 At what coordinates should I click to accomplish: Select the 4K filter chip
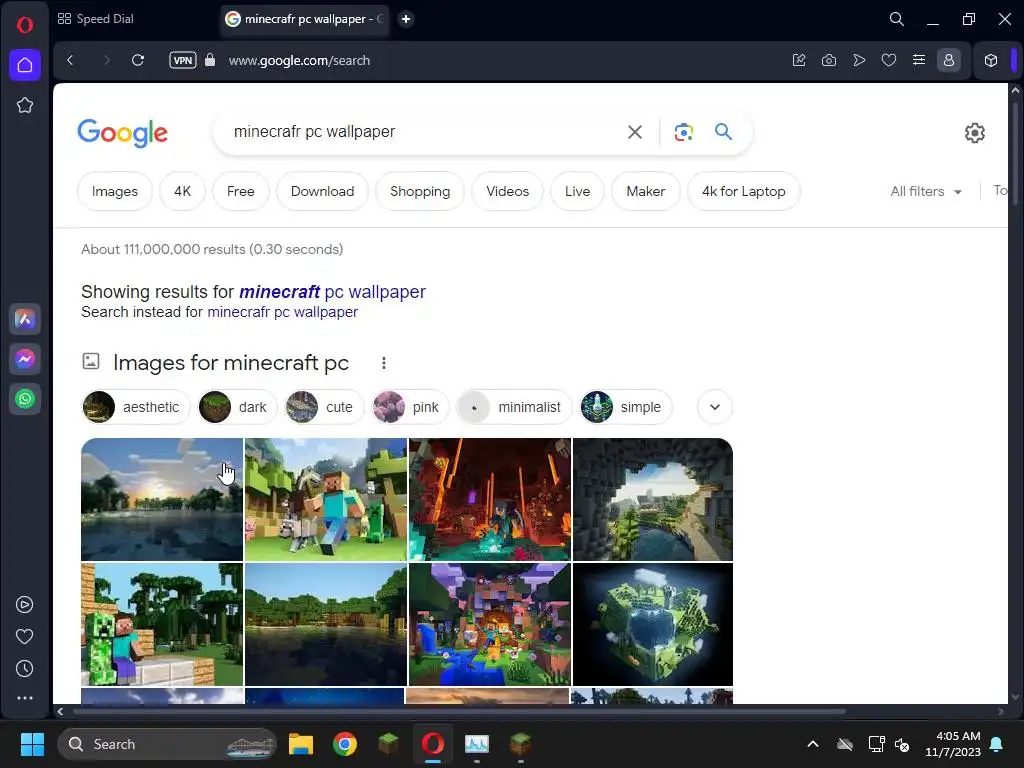[182, 191]
